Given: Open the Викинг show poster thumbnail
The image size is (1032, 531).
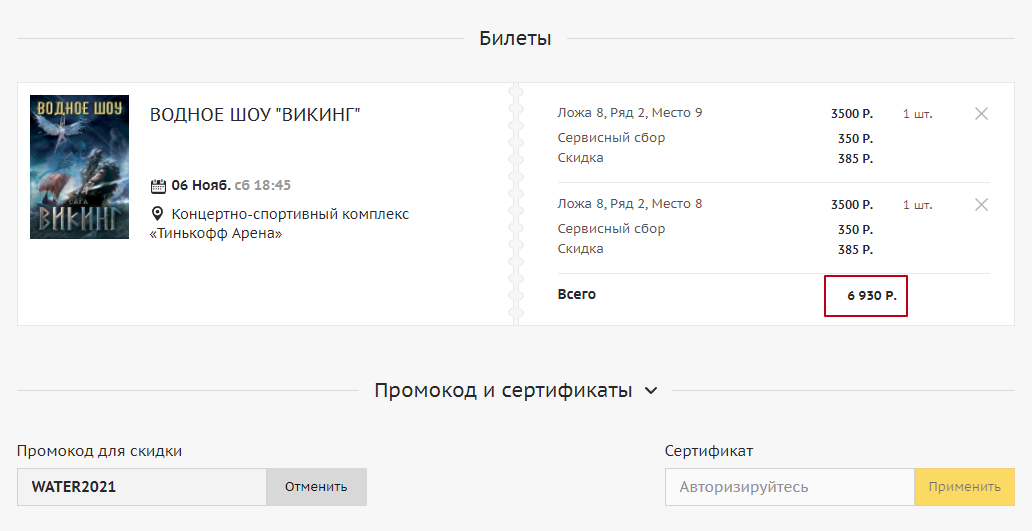Looking at the screenshot, I should tap(80, 167).
